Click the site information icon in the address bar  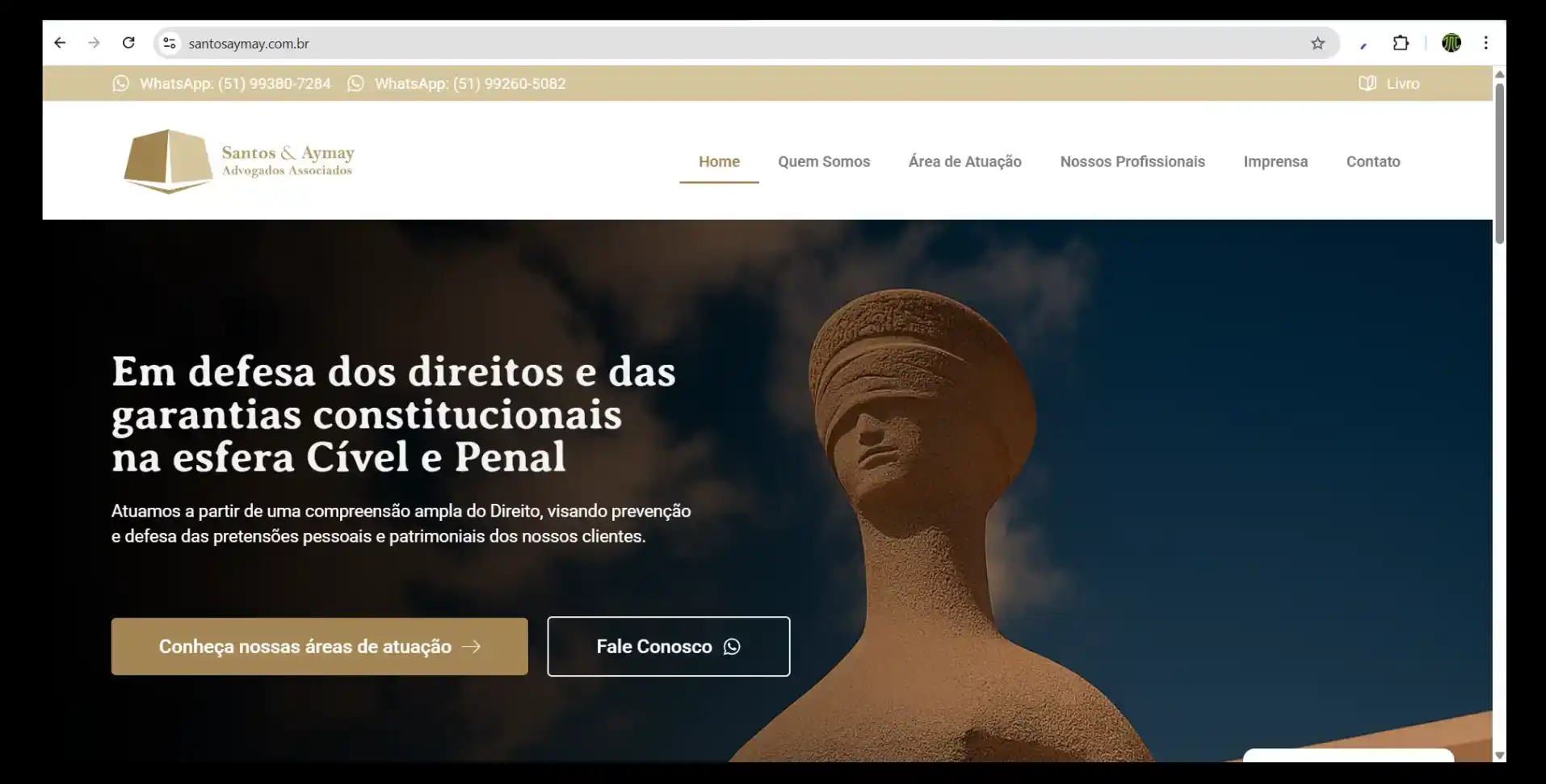169,43
